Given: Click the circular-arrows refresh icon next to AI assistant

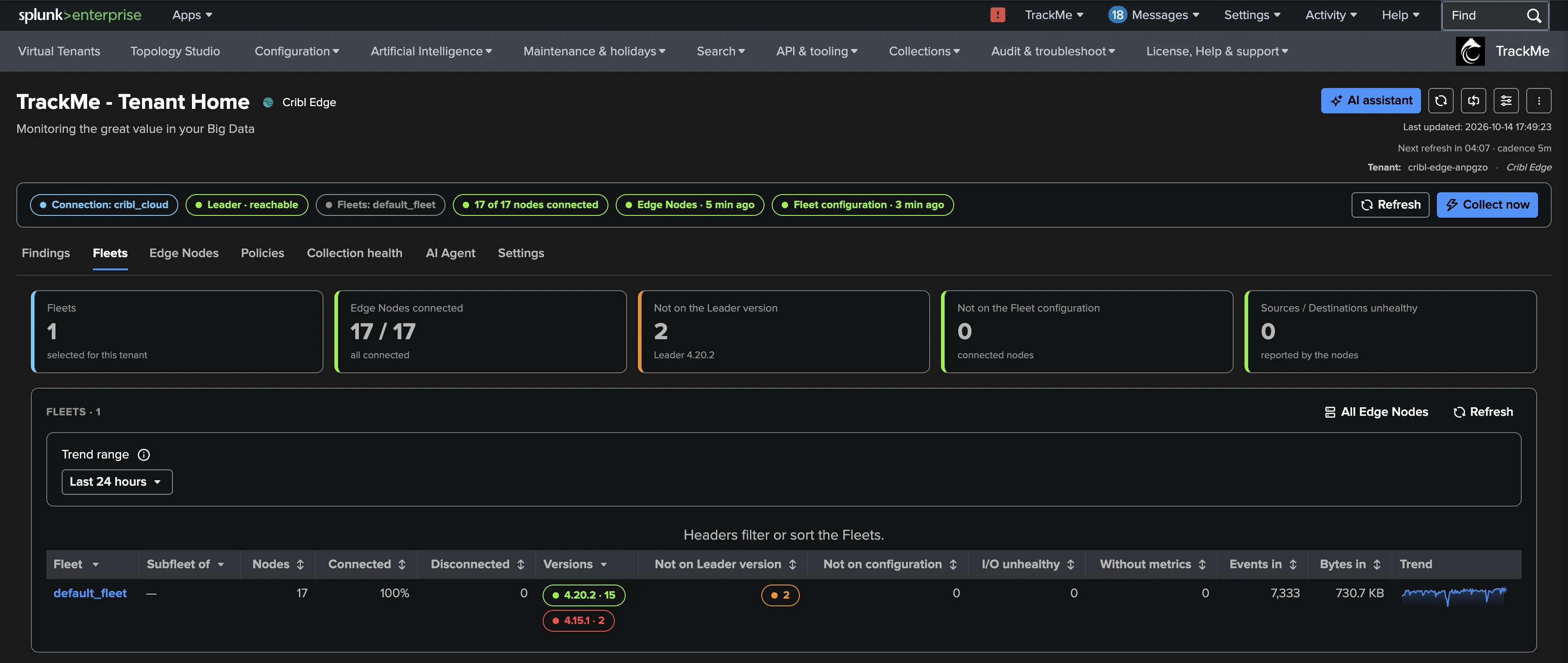Looking at the screenshot, I should coord(1440,100).
